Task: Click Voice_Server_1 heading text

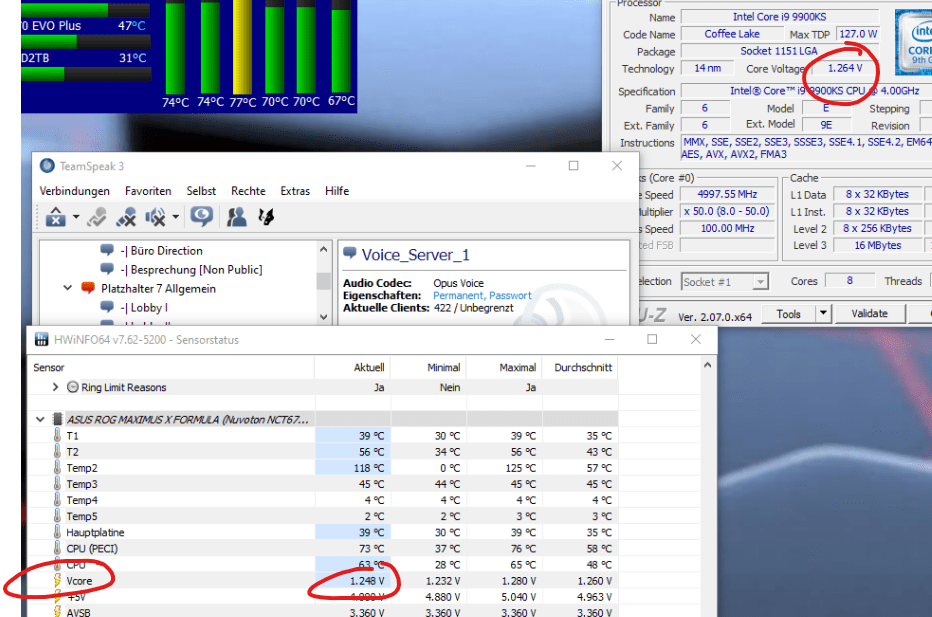Action: tap(415, 255)
